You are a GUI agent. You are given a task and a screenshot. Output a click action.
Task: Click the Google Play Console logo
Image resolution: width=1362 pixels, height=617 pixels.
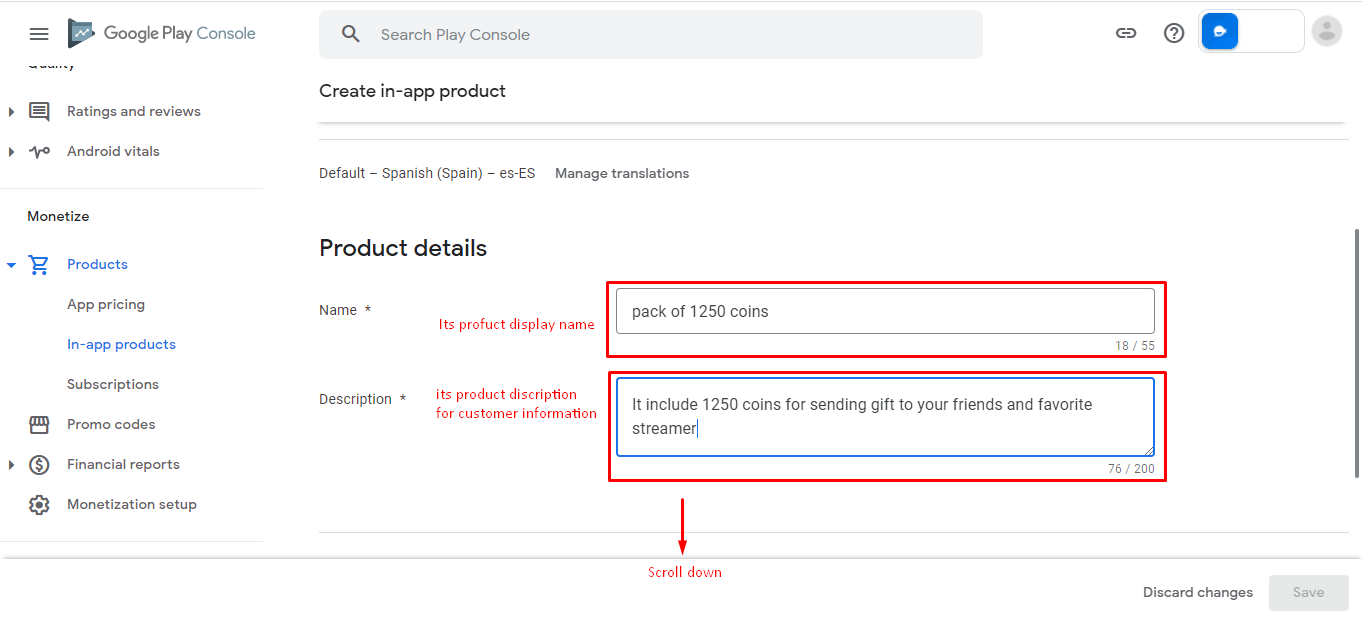(x=162, y=34)
